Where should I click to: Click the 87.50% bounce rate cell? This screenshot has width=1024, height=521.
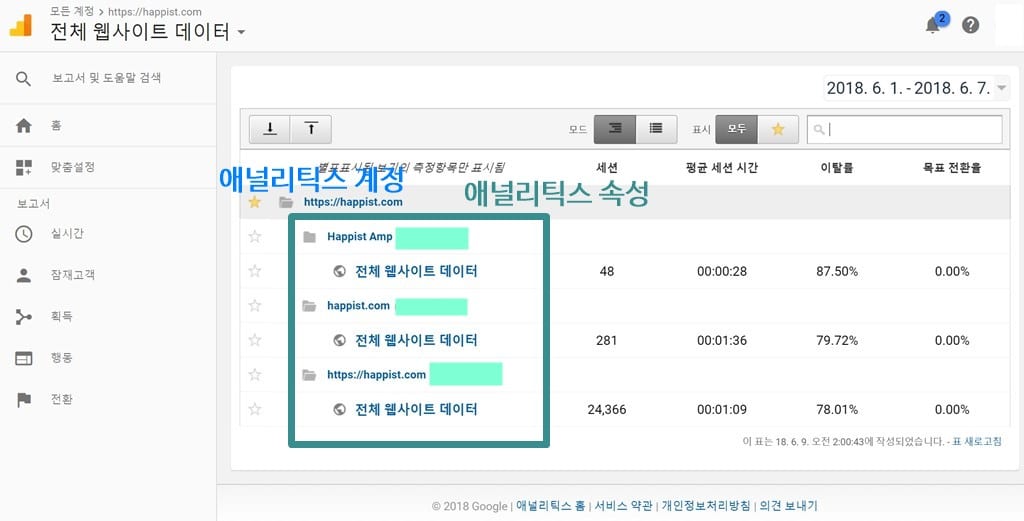[837, 272]
